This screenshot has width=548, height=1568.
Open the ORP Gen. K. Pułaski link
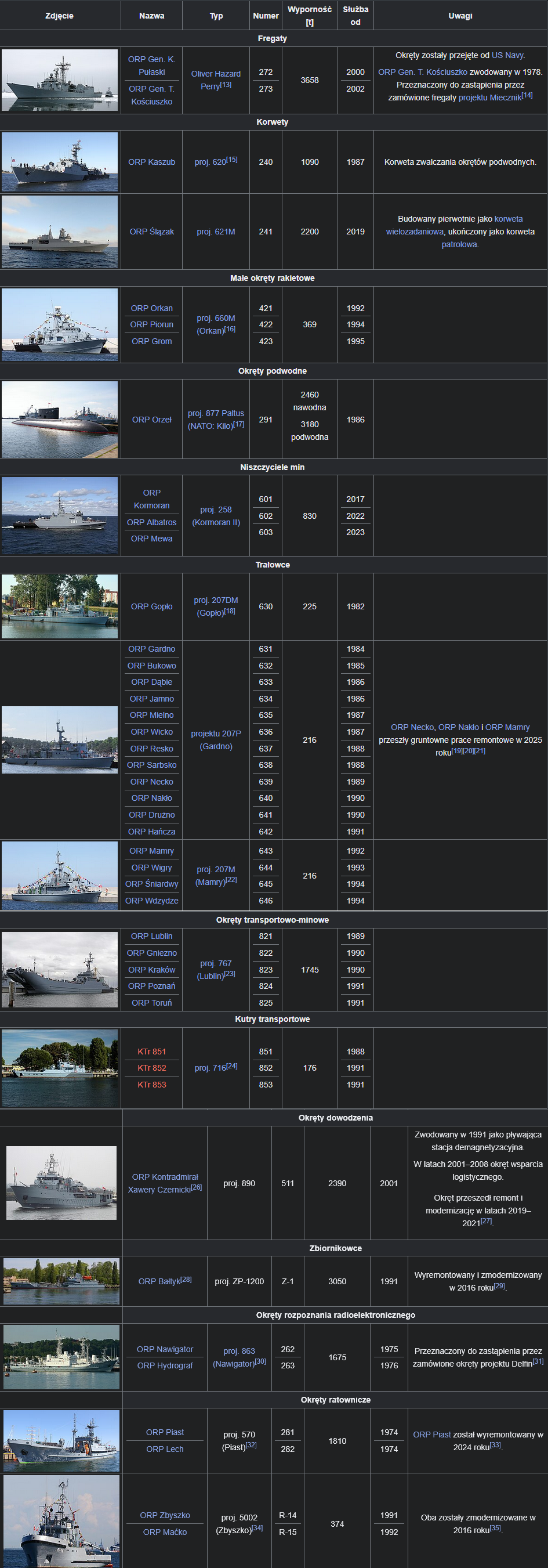pyautogui.click(x=151, y=66)
